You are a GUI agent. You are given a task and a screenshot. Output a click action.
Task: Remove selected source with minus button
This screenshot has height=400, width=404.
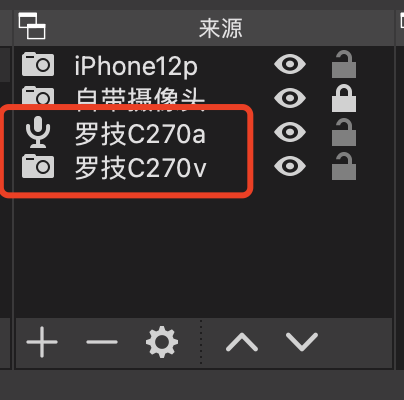(x=102, y=342)
